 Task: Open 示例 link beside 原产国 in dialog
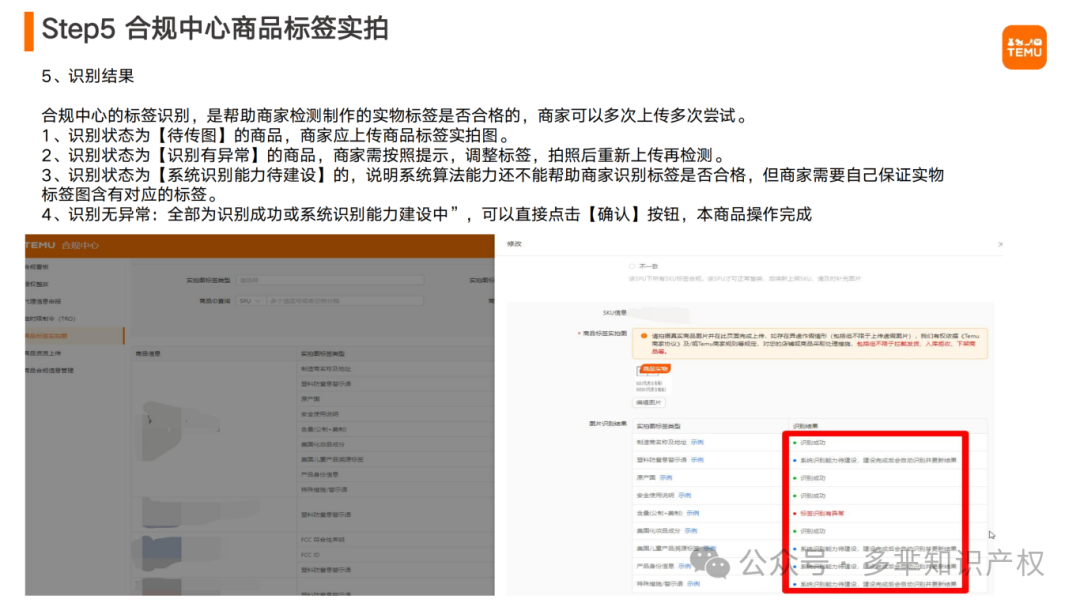coord(665,477)
